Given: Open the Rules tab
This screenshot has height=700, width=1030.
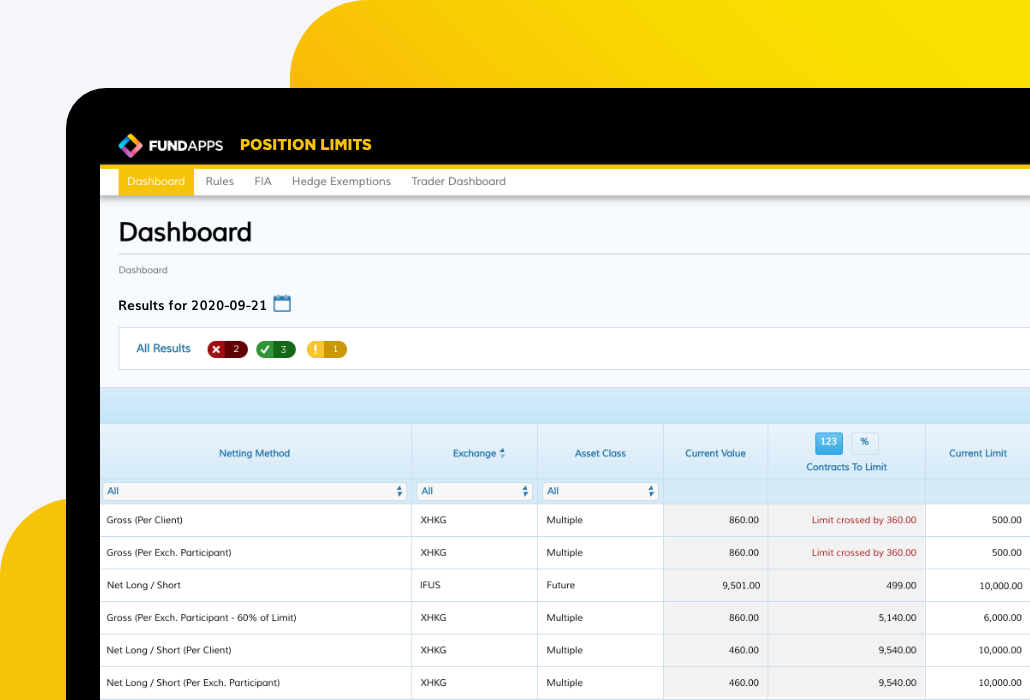Looking at the screenshot, I should 219,181.
